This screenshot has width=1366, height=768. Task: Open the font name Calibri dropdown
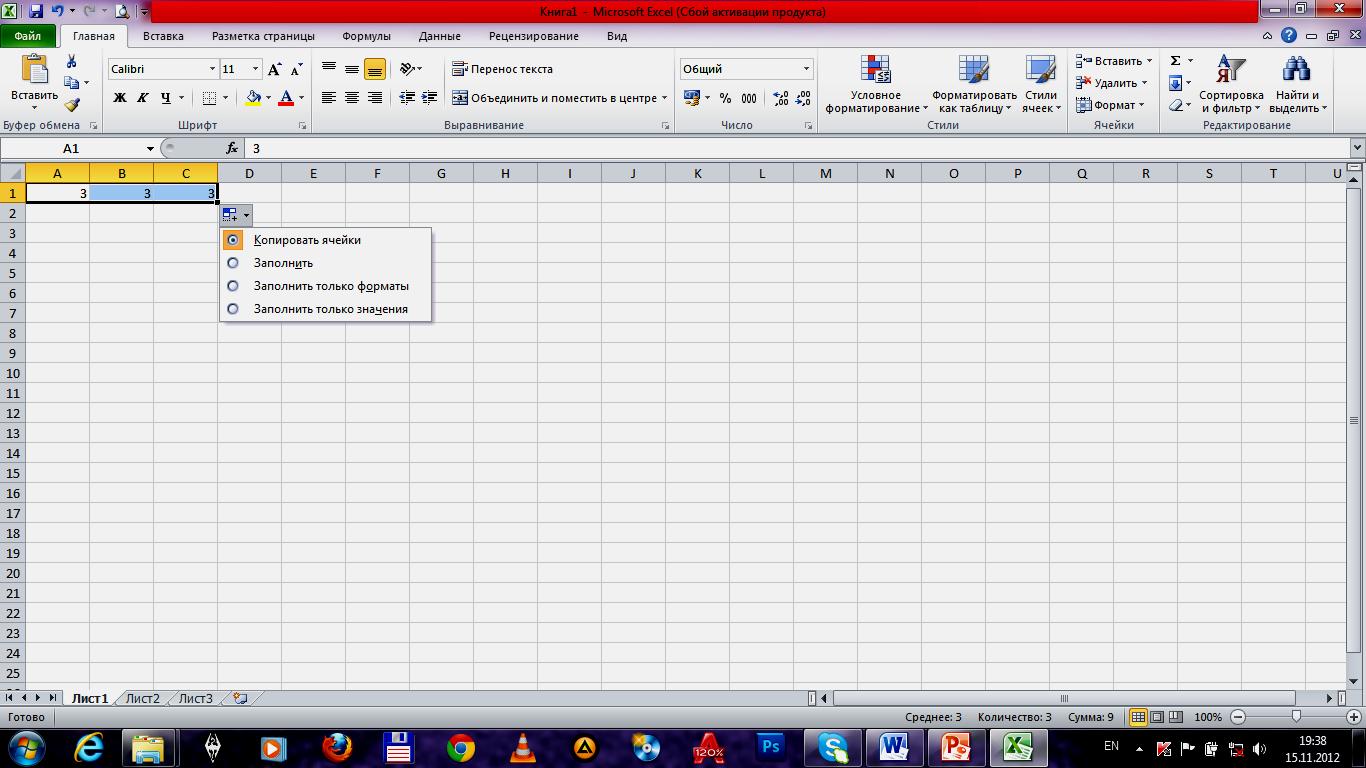click(212, 69)
